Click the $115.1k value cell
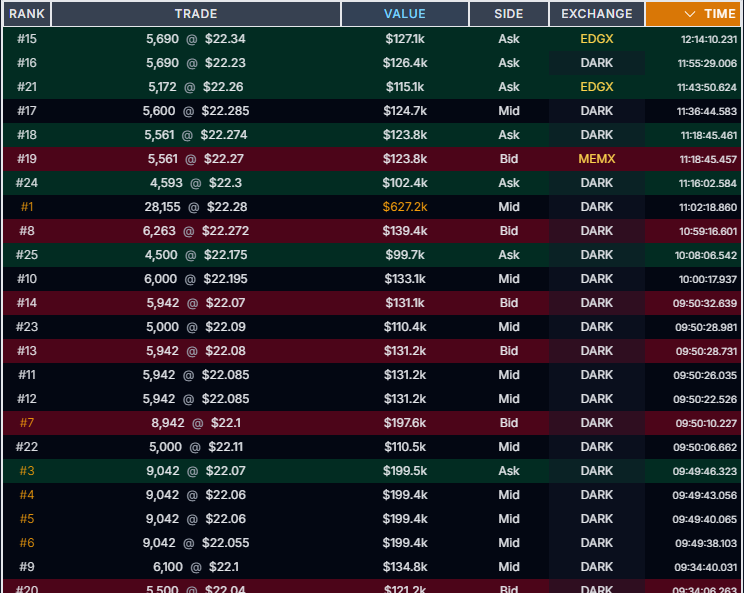This screenshot has width=744, height=593. coord(405,87)
